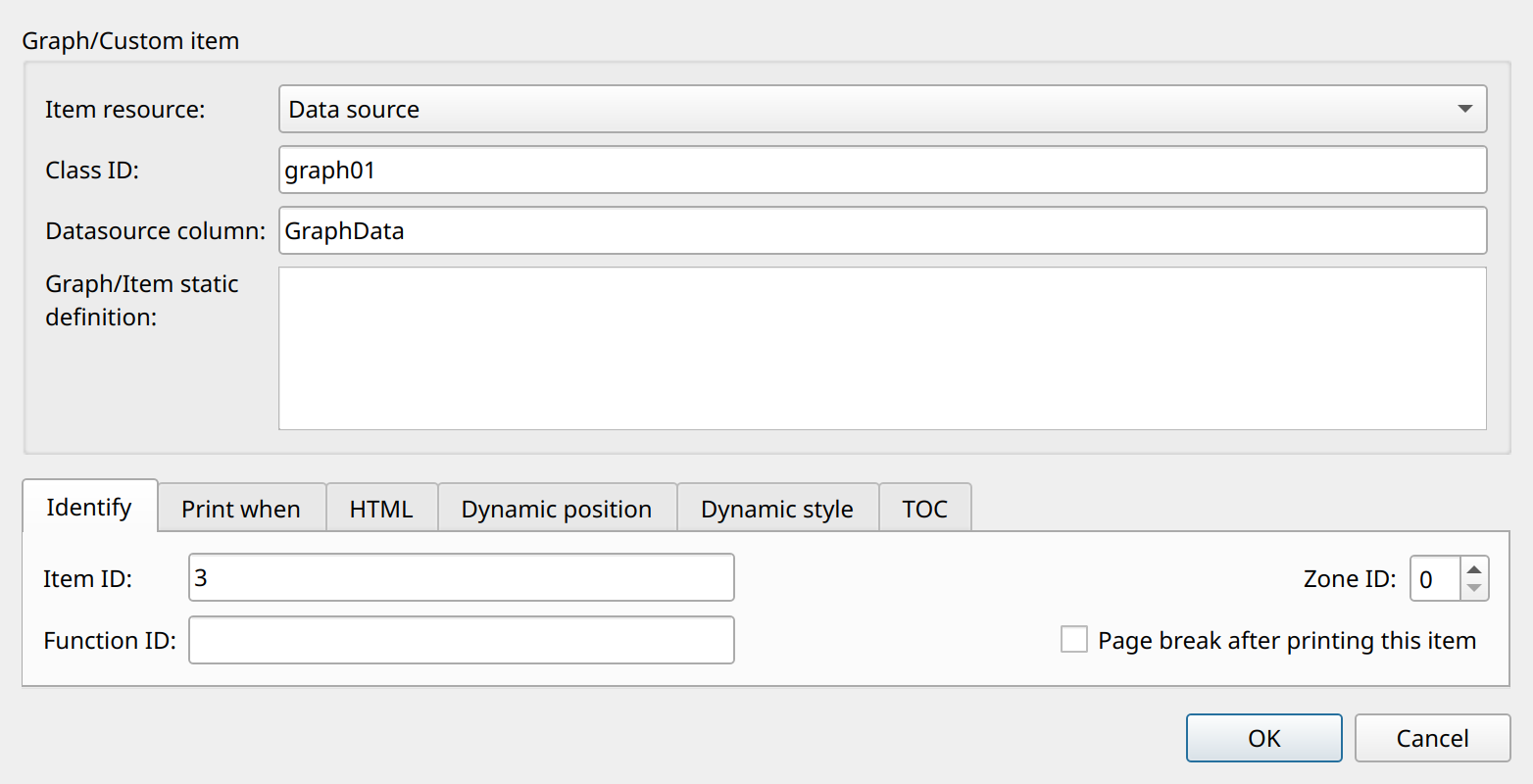Screen dimensions: 1533x784
Task: Click the Class ID input field
Action: (882, 170)
